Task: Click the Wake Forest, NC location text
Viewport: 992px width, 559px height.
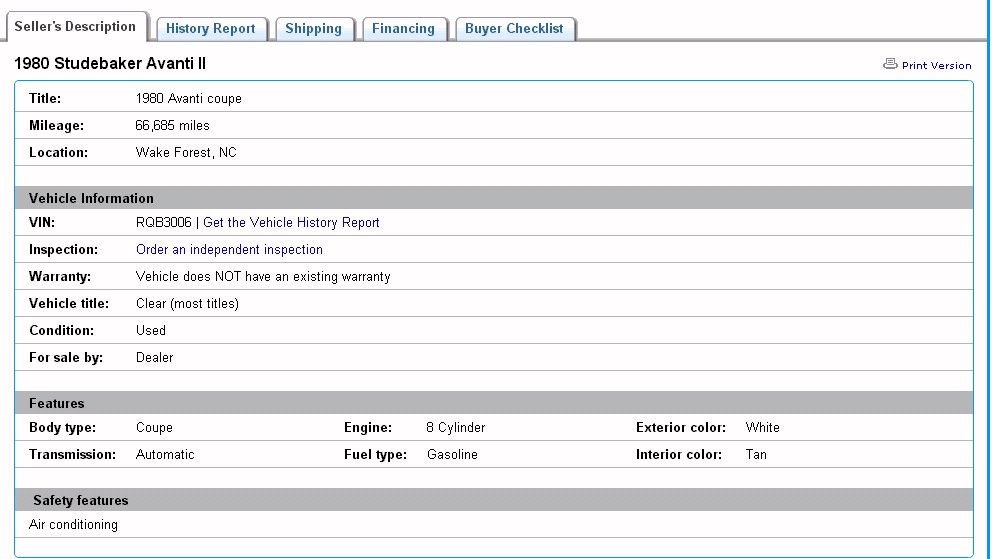Action: click(185, 153)
